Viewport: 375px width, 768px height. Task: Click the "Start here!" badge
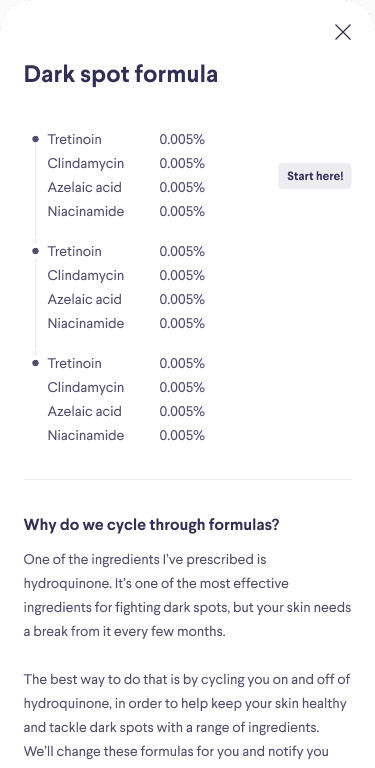[315, 176]
